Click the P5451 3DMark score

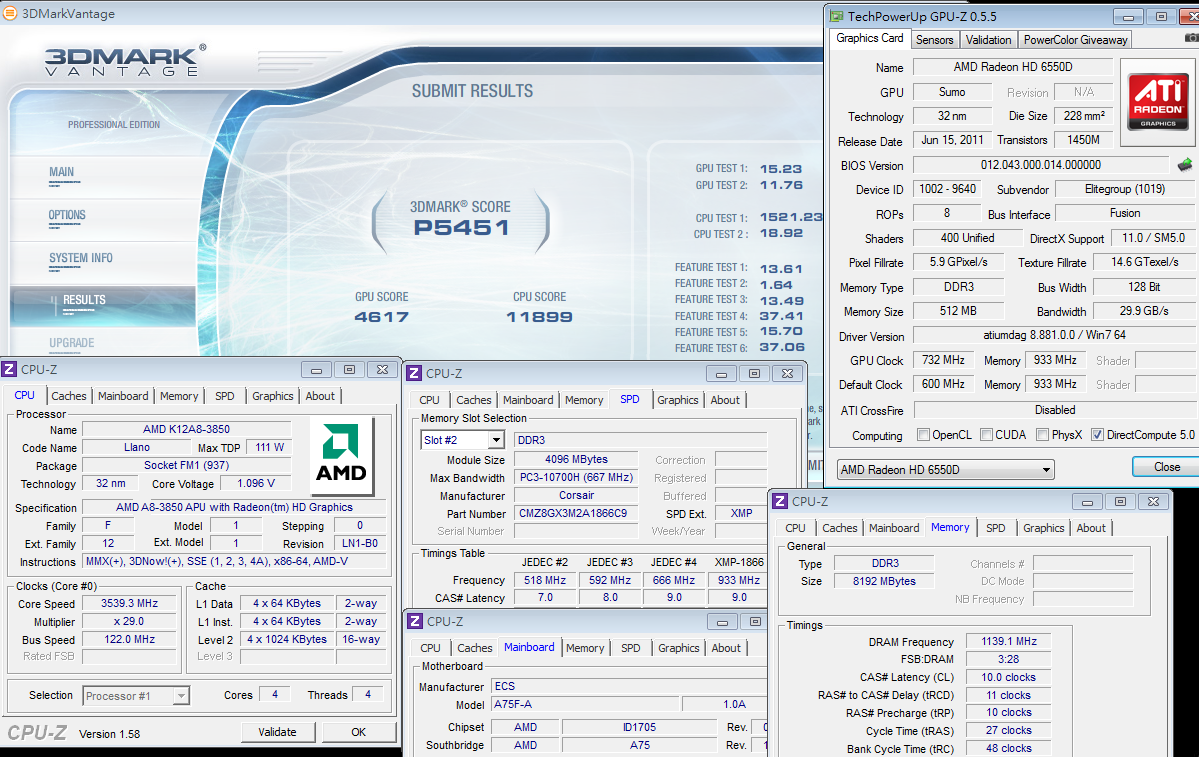461,227
